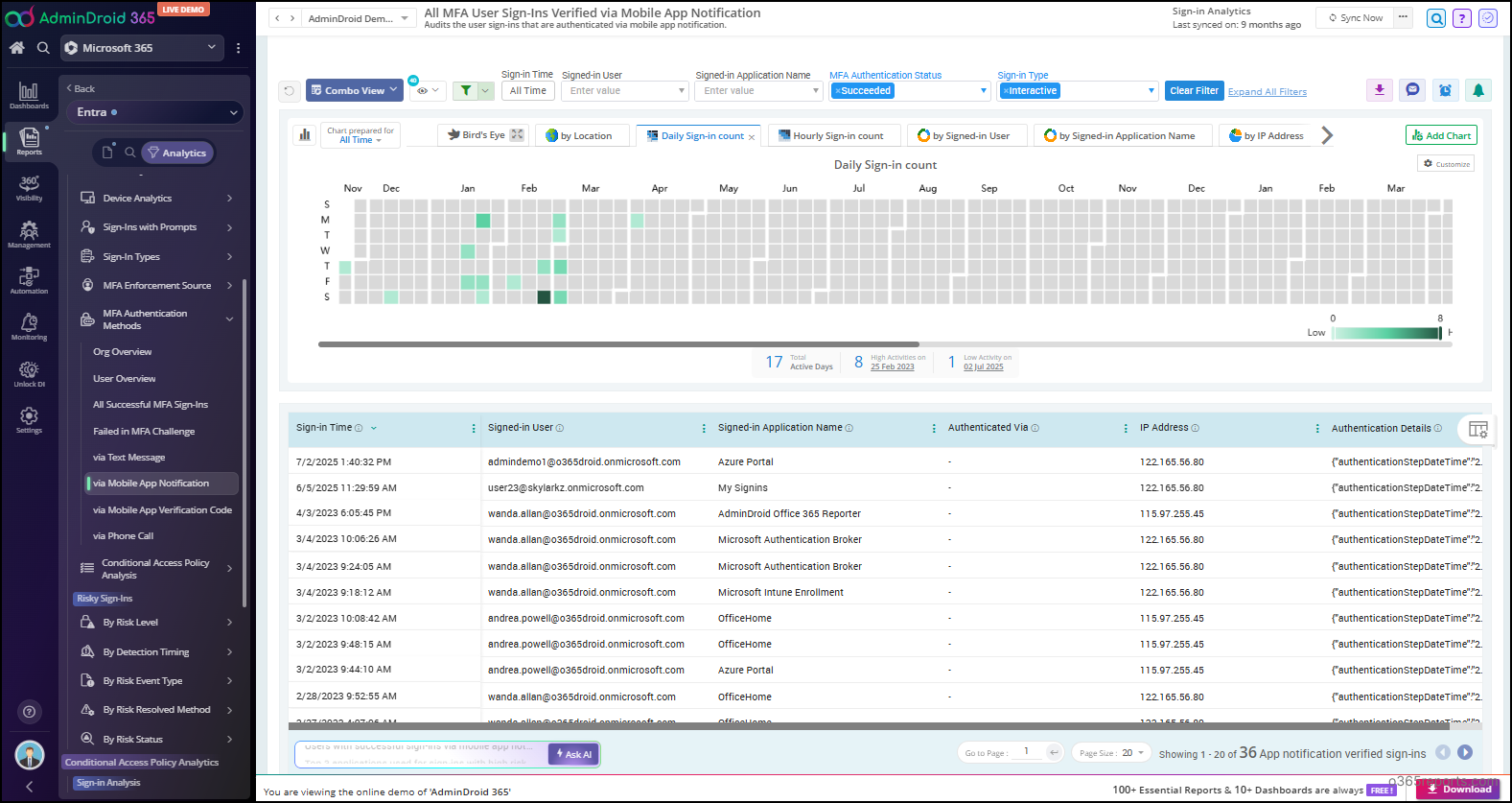
Task: Open the Monitoring sidebar section
Action: (29, 327)
